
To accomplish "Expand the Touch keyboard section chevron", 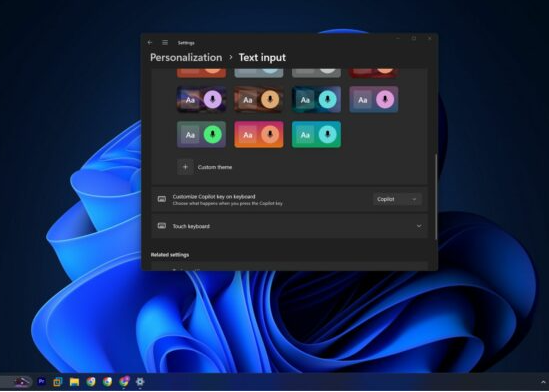I will point(419,226).
